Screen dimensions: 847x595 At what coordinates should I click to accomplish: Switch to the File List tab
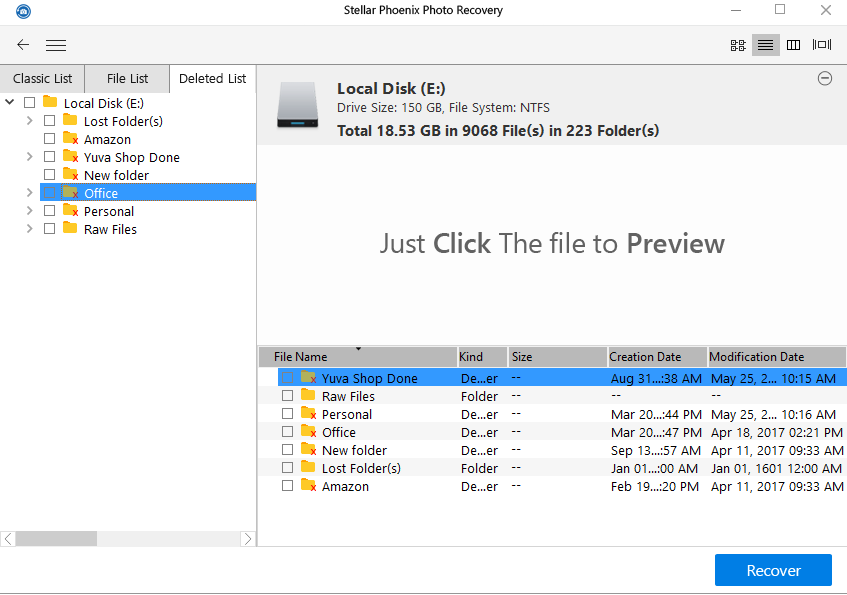127,79
